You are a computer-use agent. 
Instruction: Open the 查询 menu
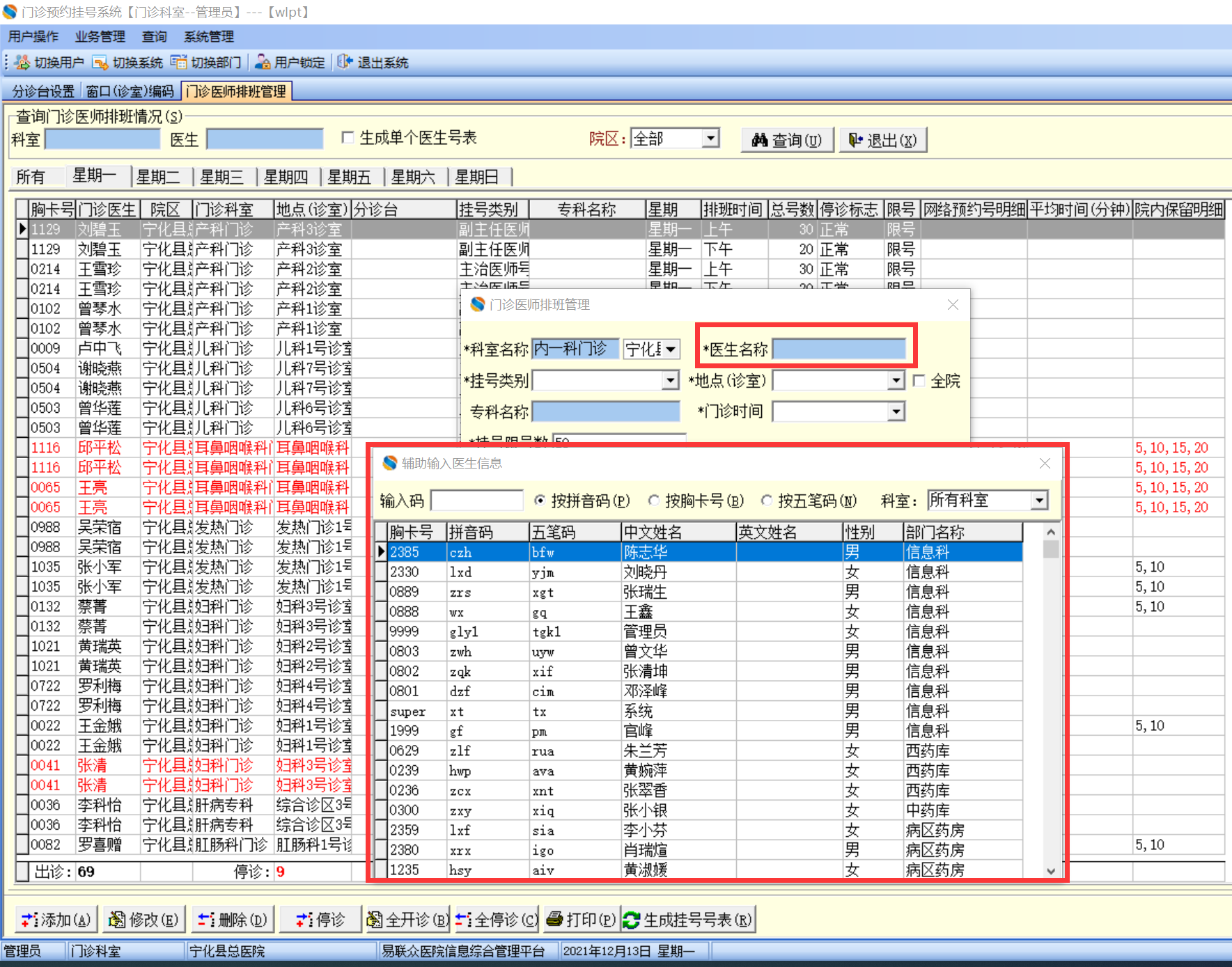click(155, 36)
